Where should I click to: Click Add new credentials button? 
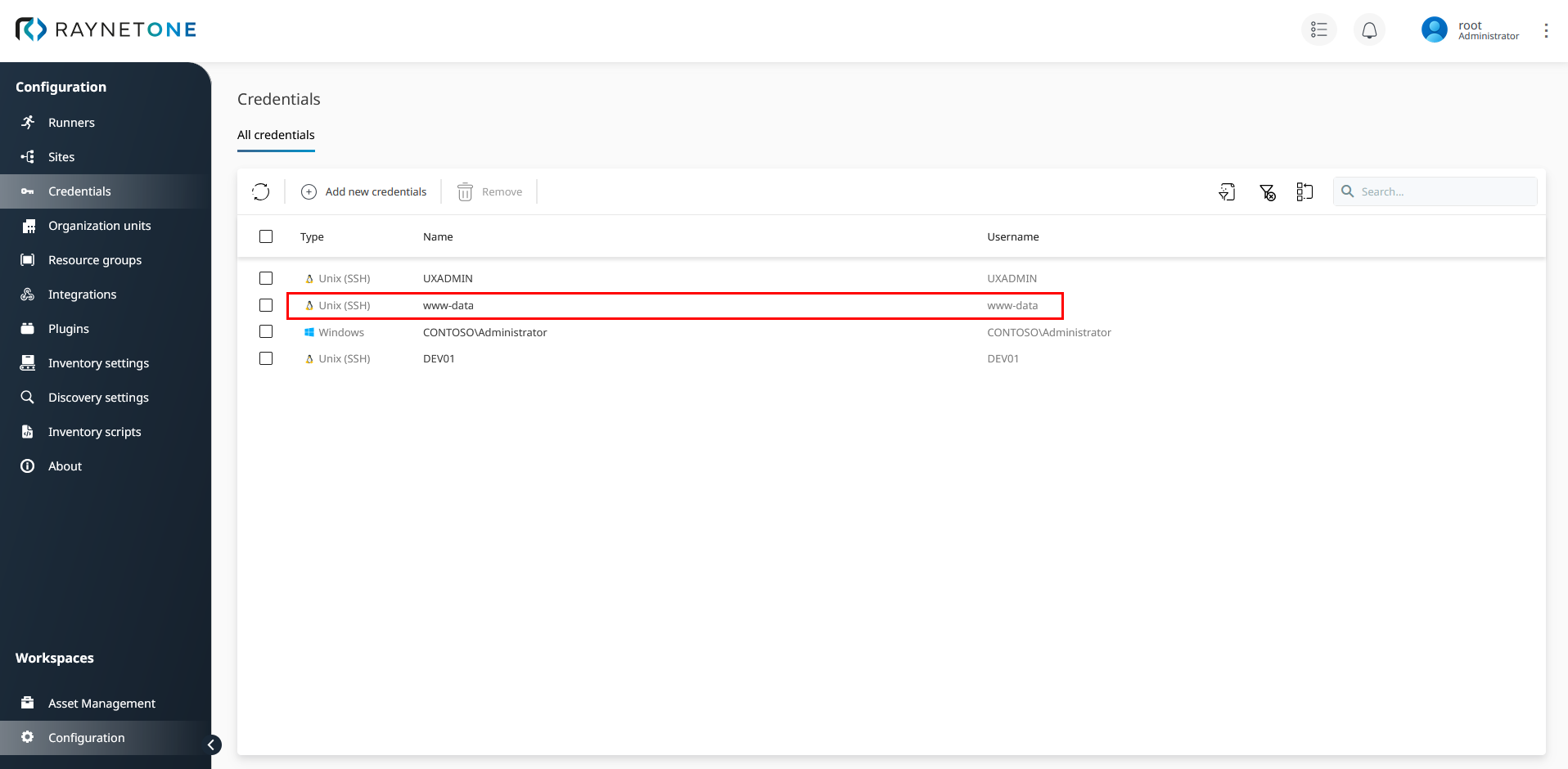[364, 191]
